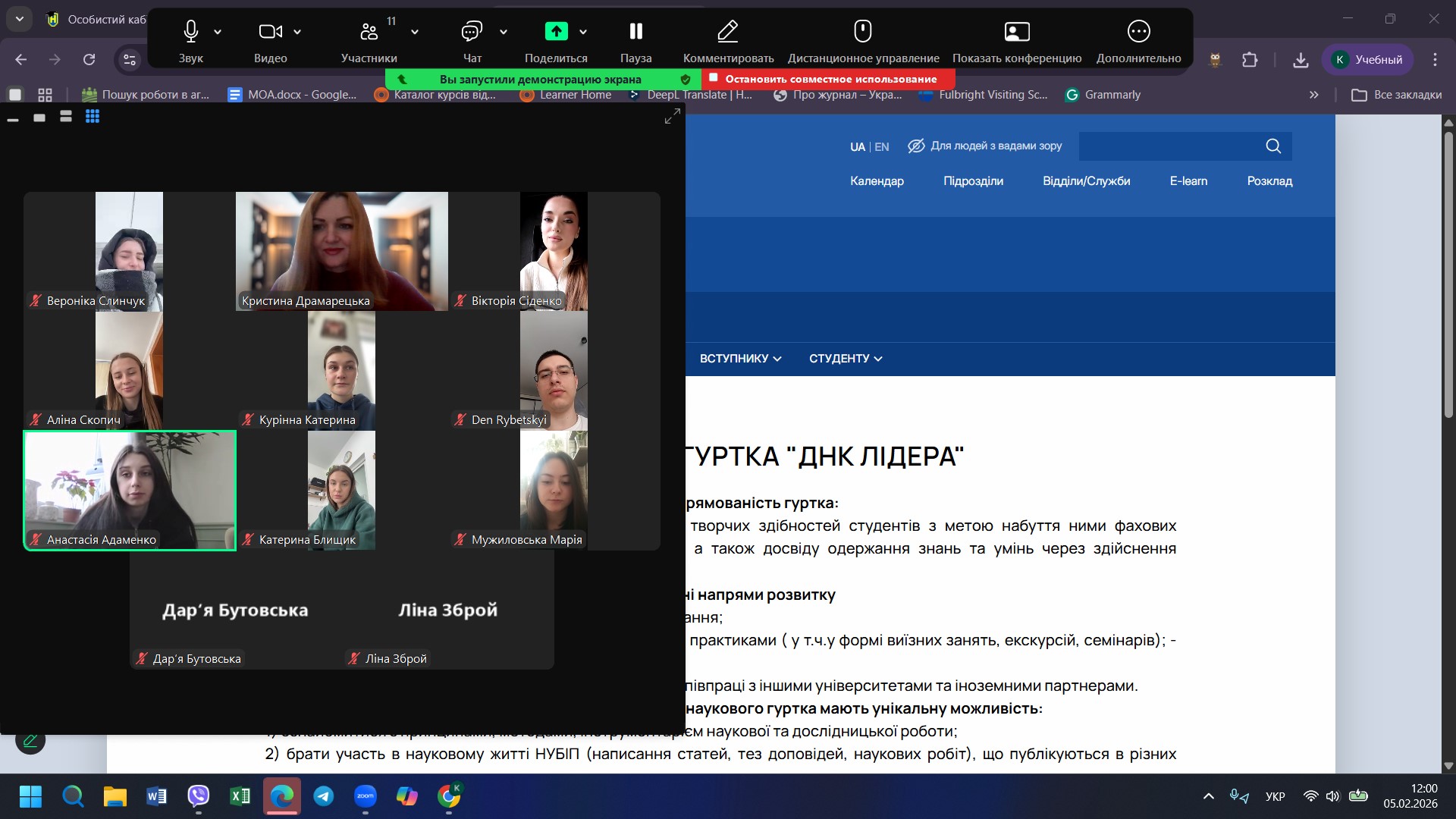Open the Календар menu item

click(877, 181)
